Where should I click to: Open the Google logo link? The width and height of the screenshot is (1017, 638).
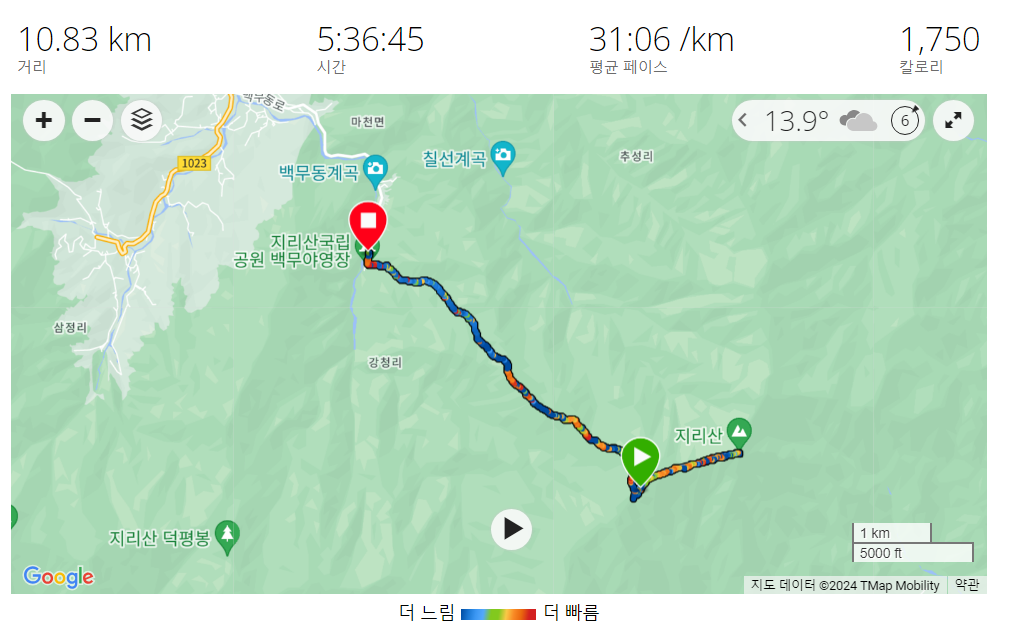58,576
